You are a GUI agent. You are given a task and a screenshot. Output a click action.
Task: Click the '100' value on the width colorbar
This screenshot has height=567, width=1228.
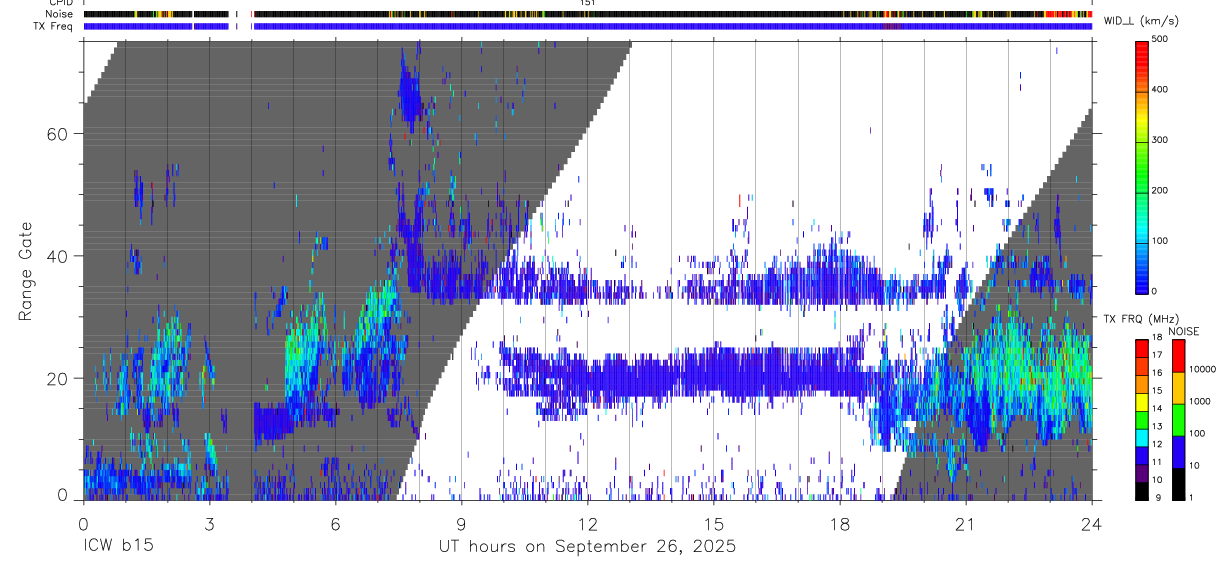click(x=1161, y=241)
